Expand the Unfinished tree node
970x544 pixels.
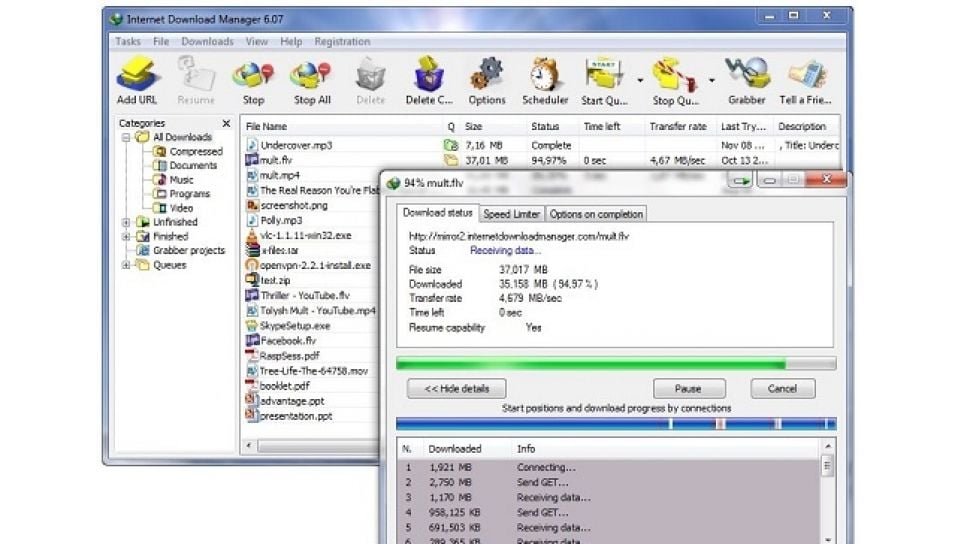pyautogui.click(x=126, y=222)
